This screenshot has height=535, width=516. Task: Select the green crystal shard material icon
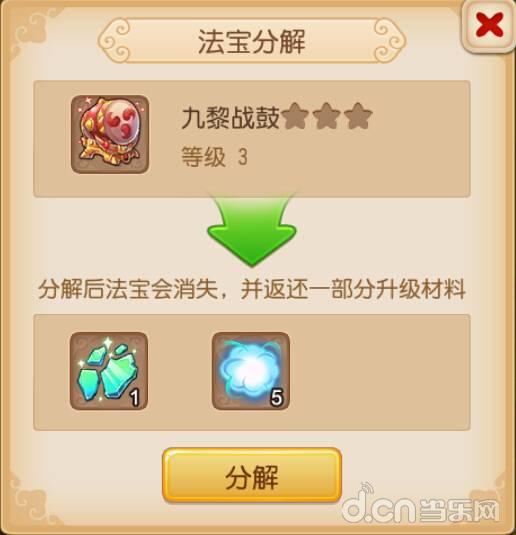tap(109, 371)
